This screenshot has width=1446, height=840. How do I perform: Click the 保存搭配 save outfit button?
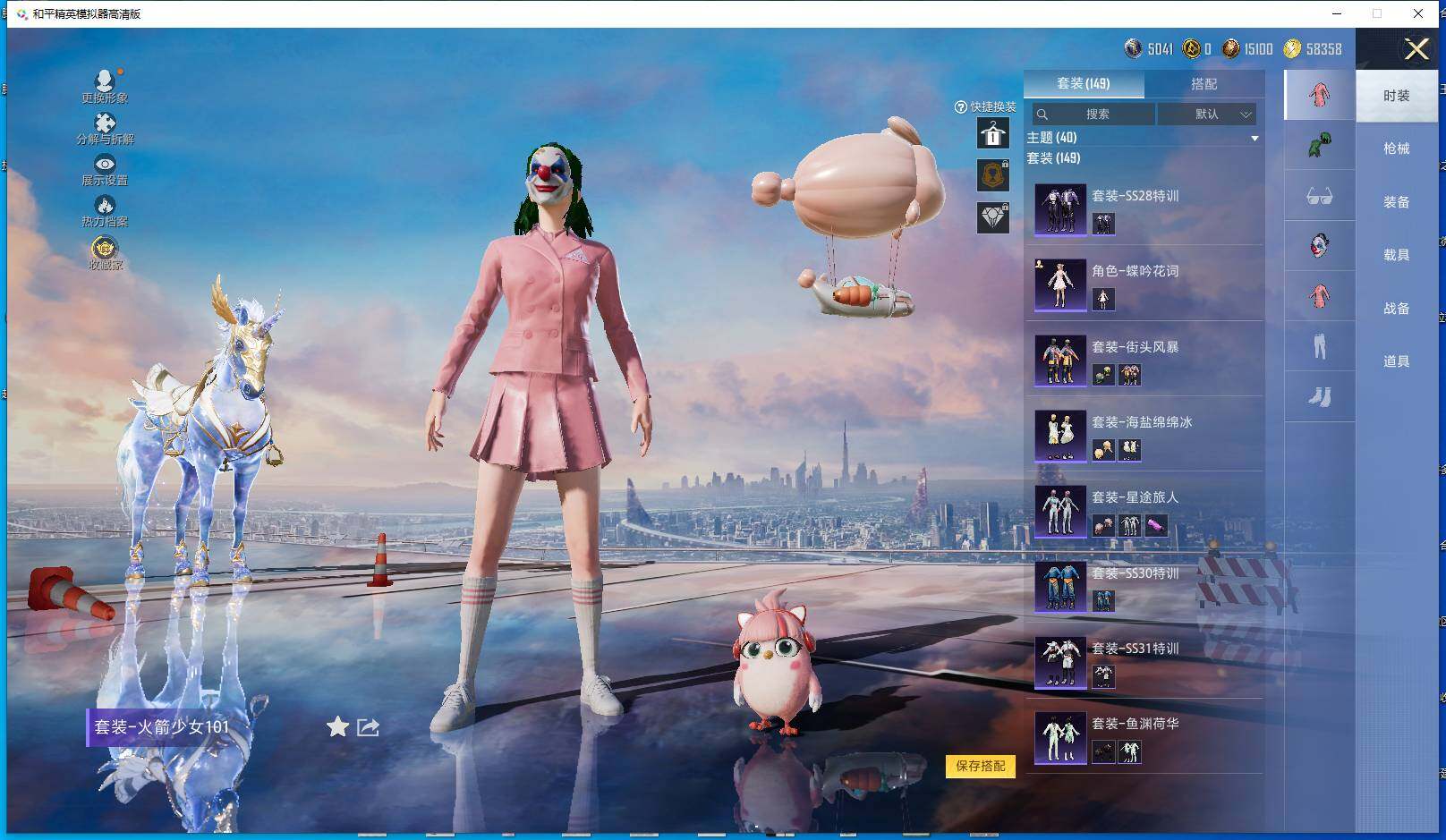pyautogui.click(x=981, y=766)
